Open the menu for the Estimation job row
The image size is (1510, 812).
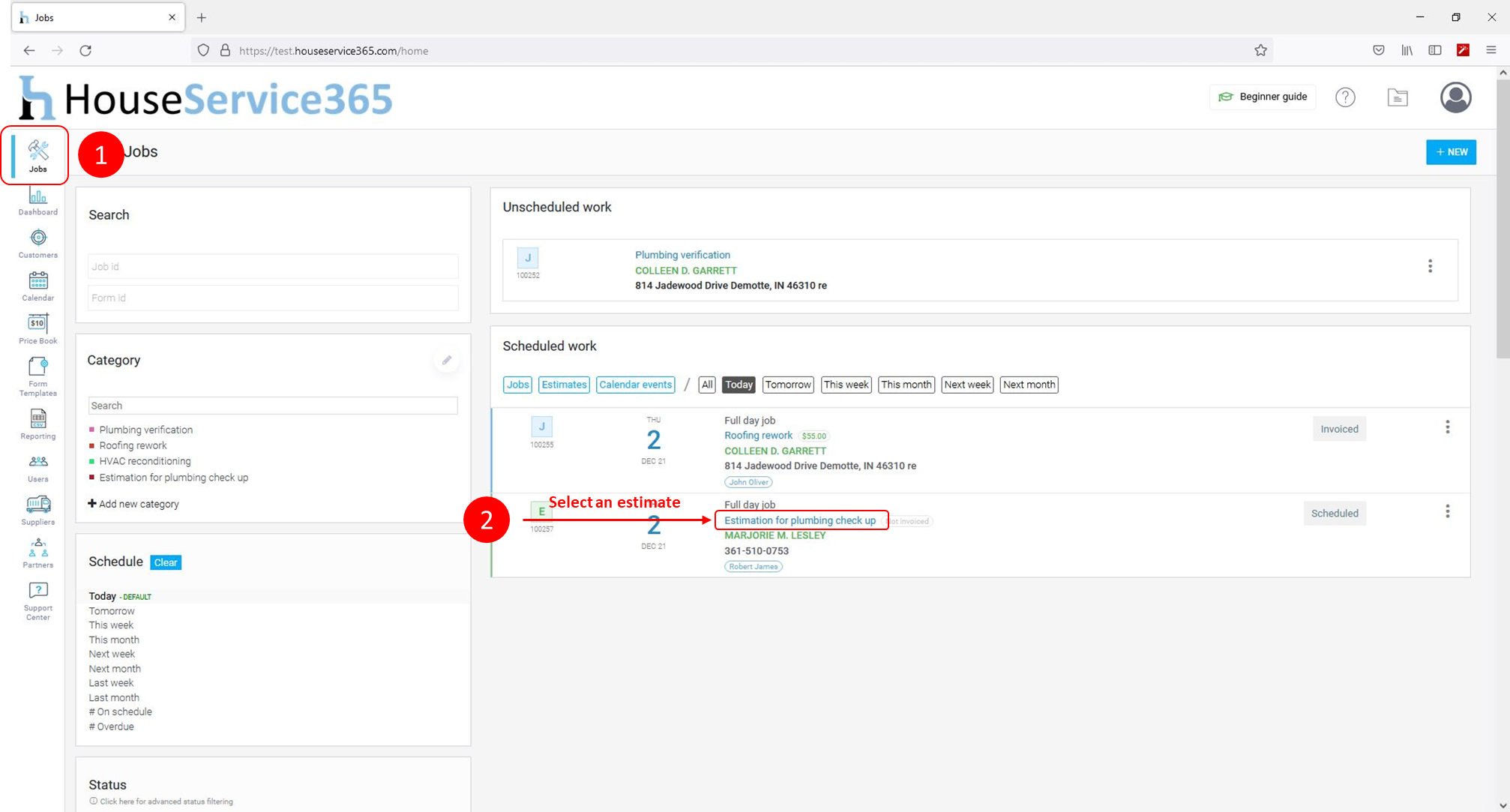click(1447, 511)
